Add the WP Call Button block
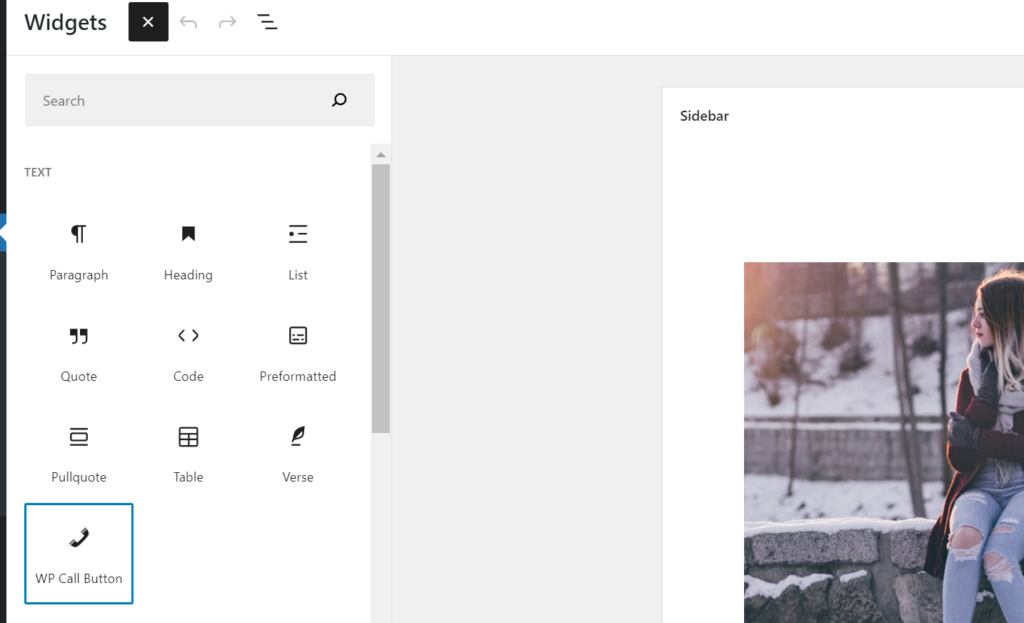The height and width of the screenshot is (623, 1024). [79, 554]
